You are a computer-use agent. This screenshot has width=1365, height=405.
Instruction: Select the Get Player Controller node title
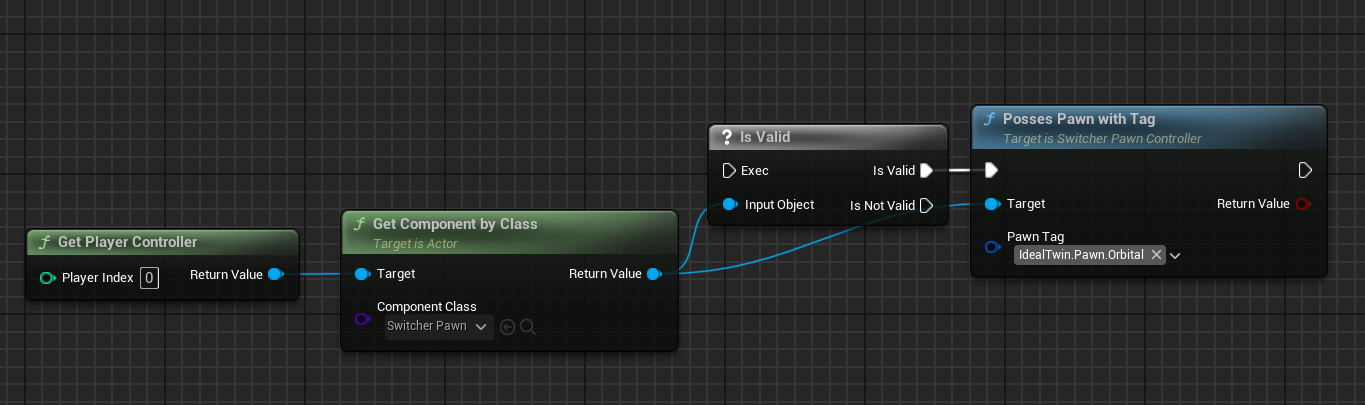(x=127, y=242)
